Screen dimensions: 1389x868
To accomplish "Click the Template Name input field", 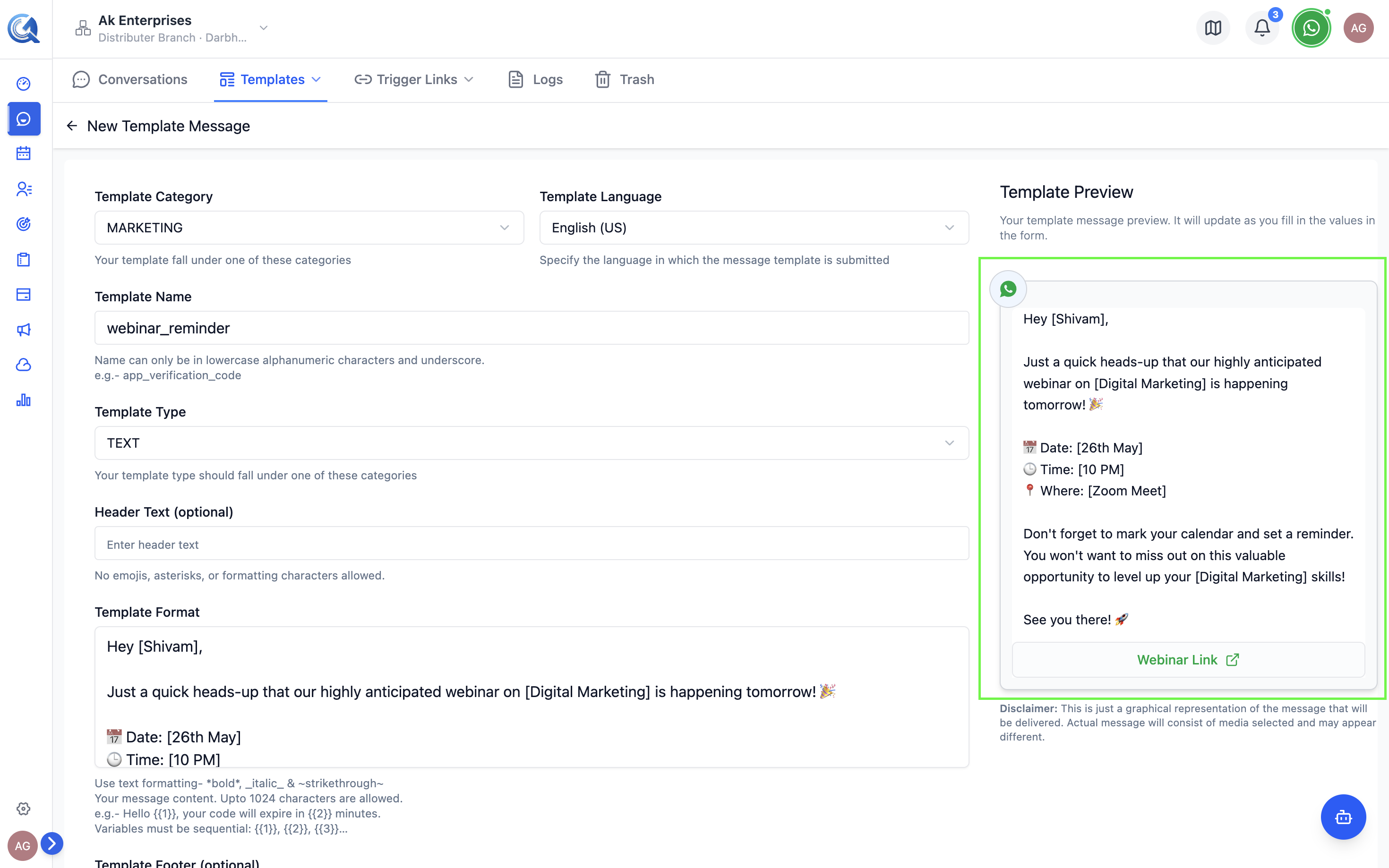I will coord(532,328).
